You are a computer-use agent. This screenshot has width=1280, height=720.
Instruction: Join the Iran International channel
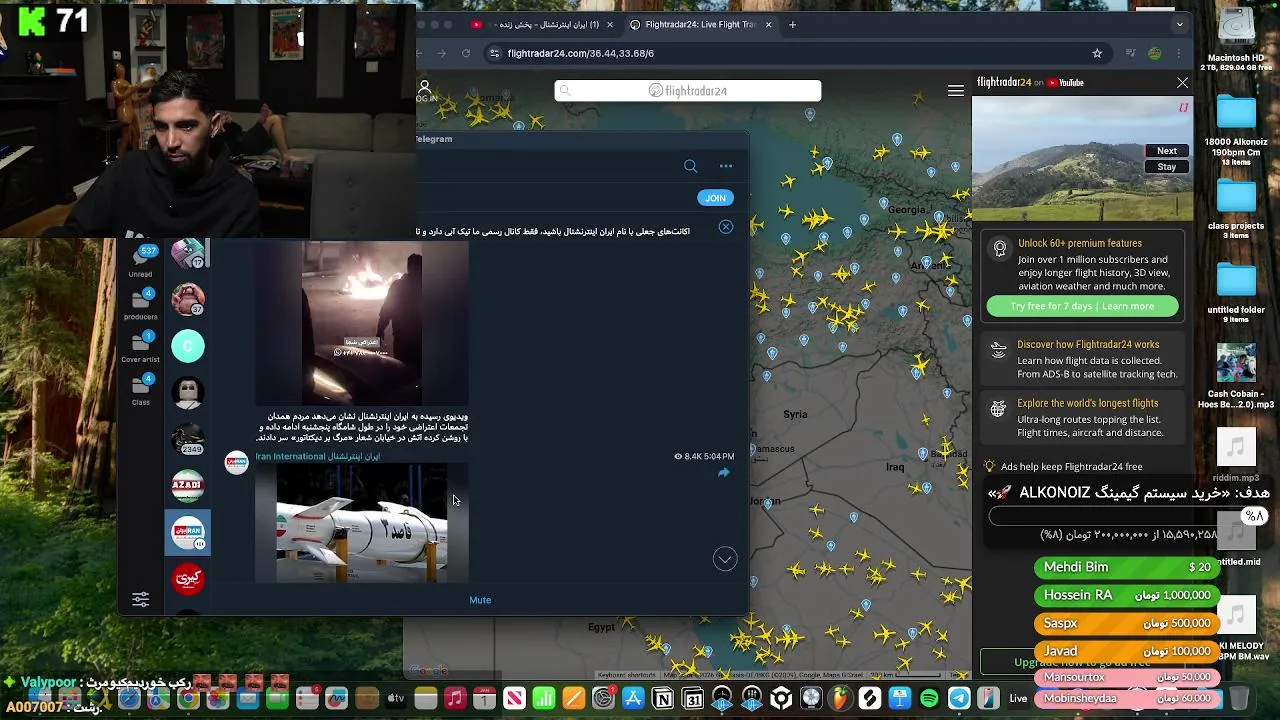715,198
